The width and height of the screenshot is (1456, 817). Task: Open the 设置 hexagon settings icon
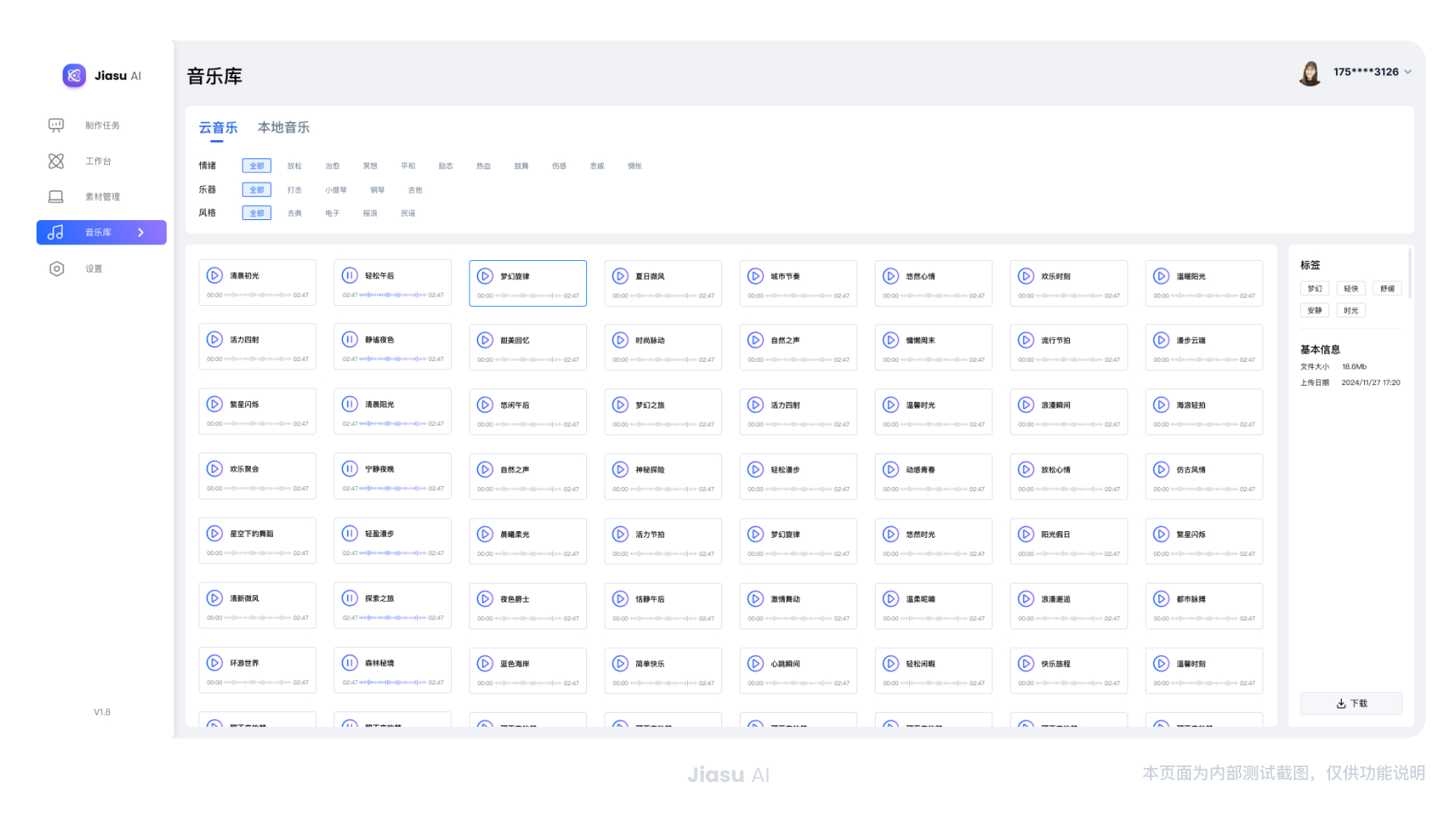pyautogui.click(x=56, y=268)
